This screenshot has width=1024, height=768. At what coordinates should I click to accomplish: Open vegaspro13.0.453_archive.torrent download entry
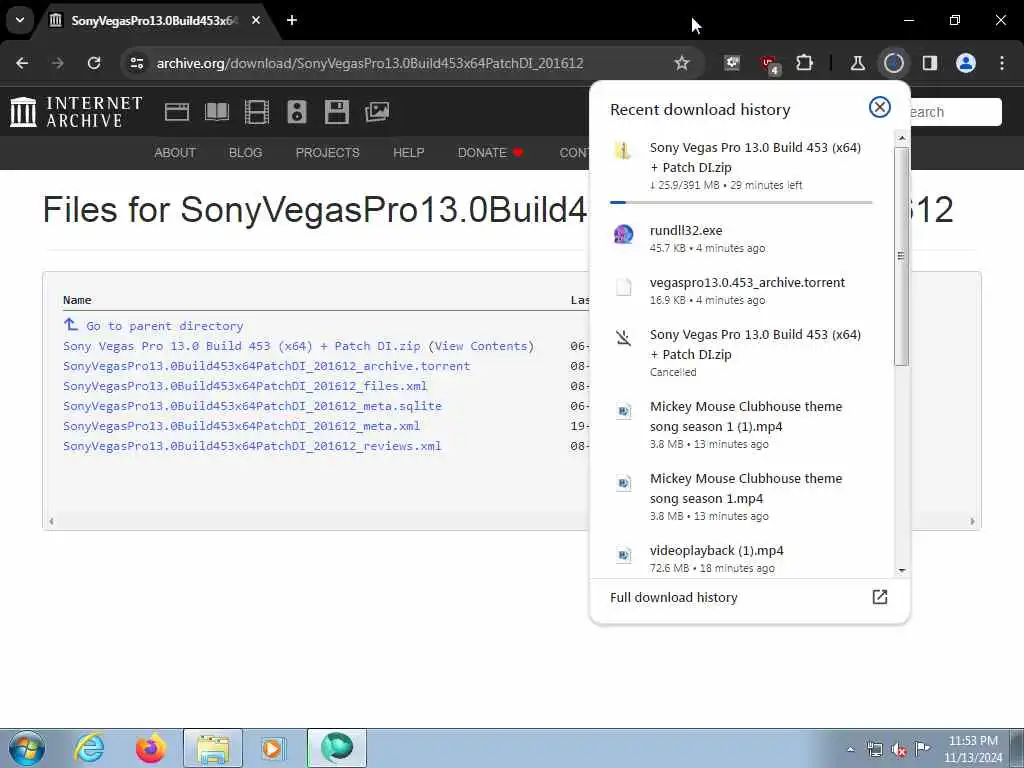tap(741, 291)
